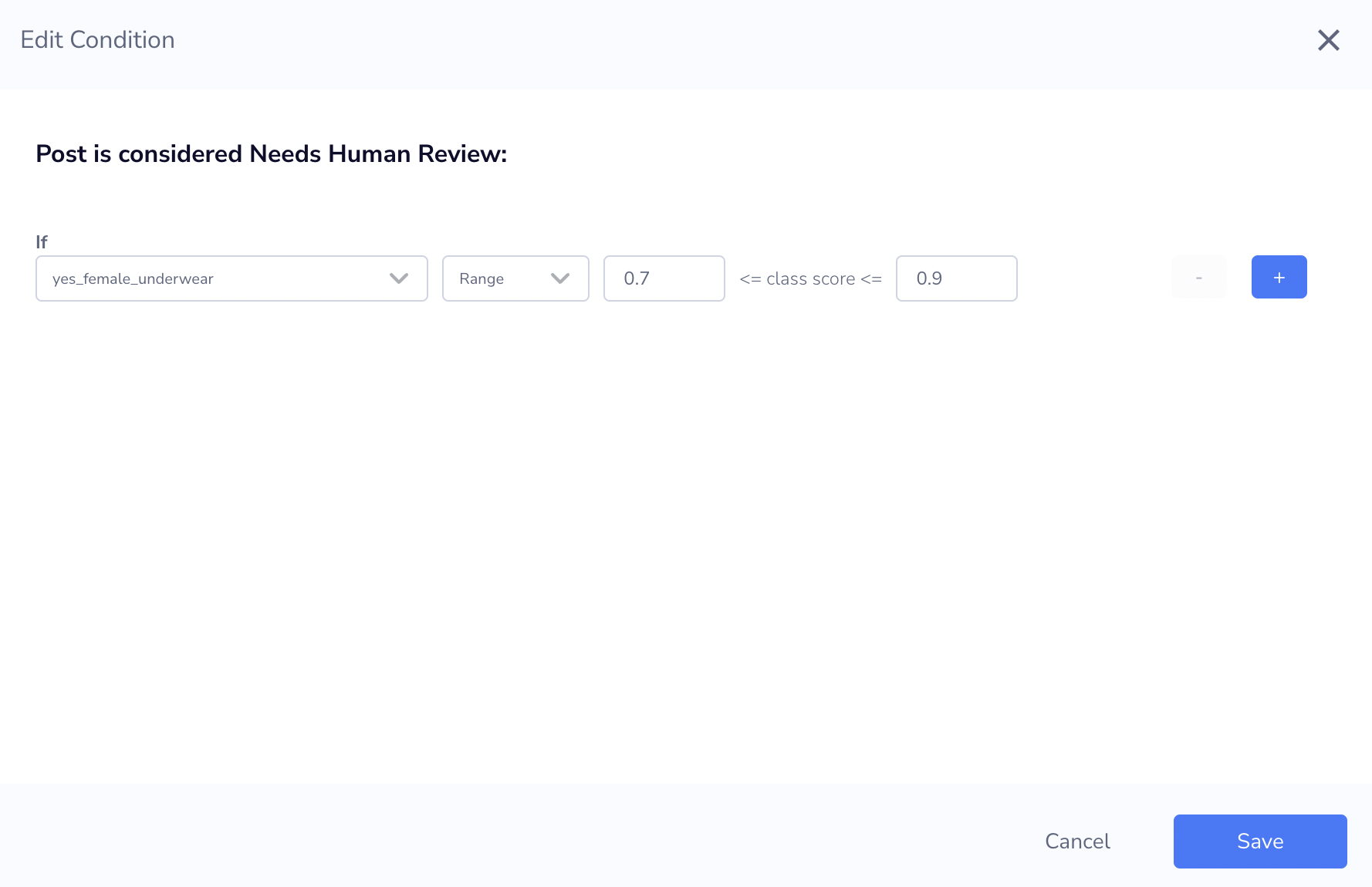The width and height of the screenshot is (1372, 887).
Task: Save the condition
Action: click(1260, 841)
